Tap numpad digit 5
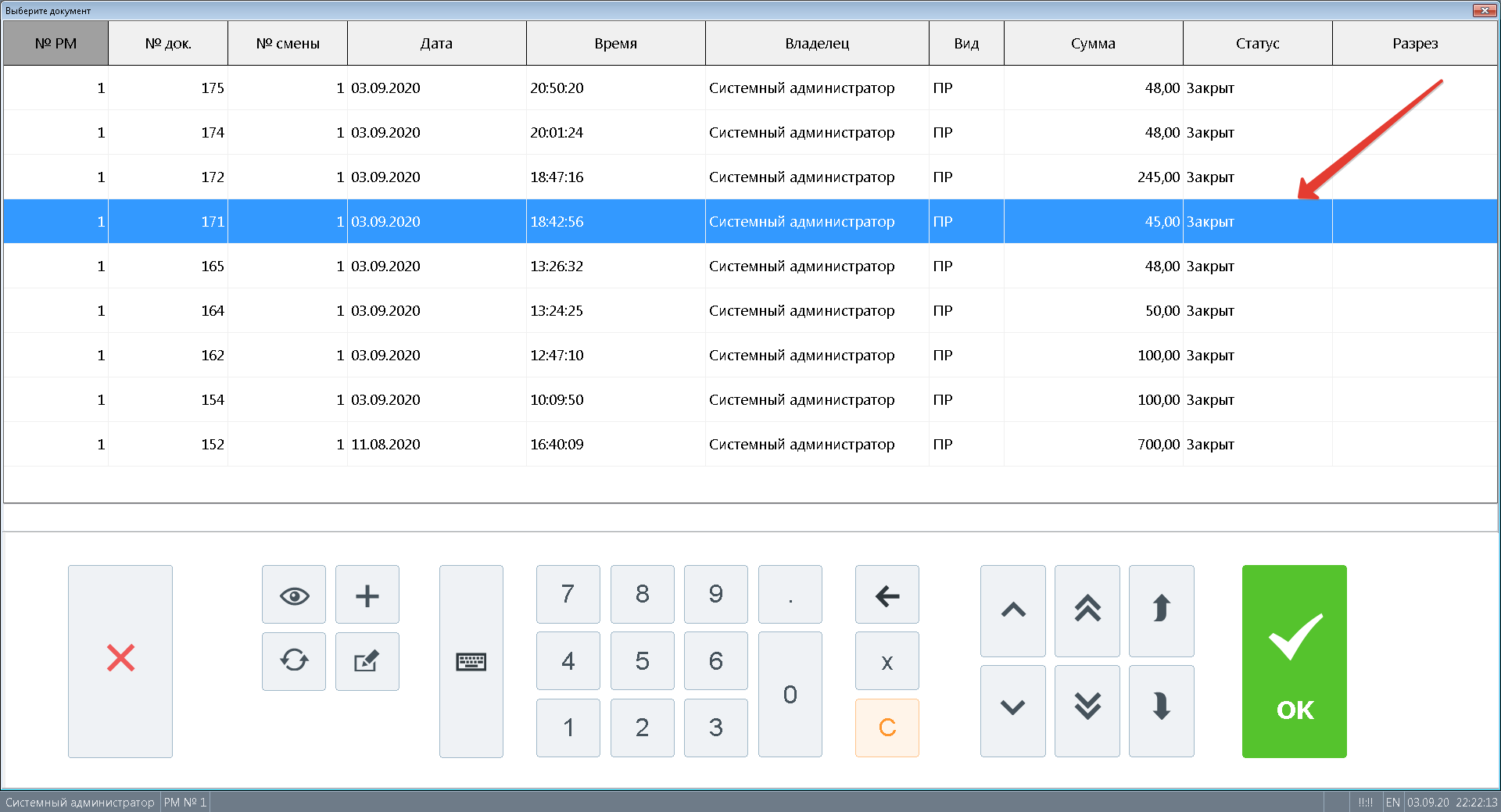Viewport: 1501px width, 812px height. click(x=643, y=661)
